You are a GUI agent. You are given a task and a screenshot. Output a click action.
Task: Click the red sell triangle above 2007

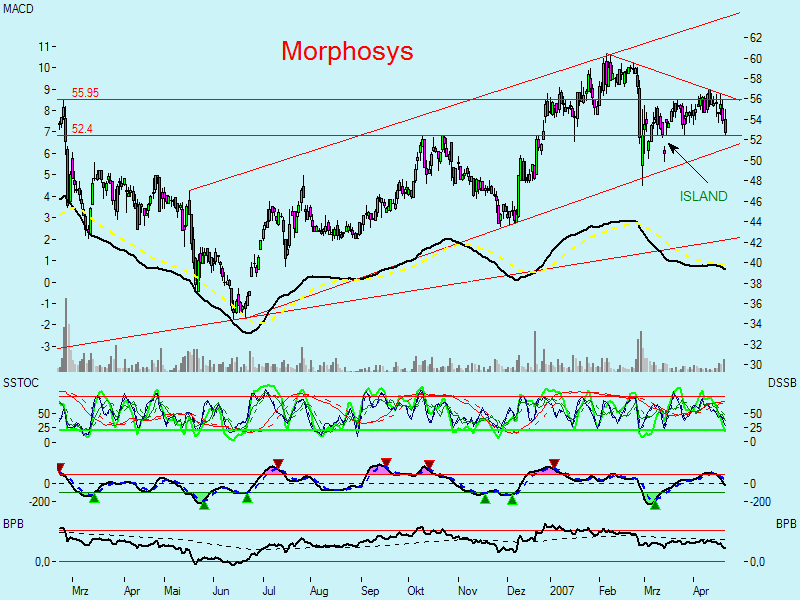tap(554, 463)
